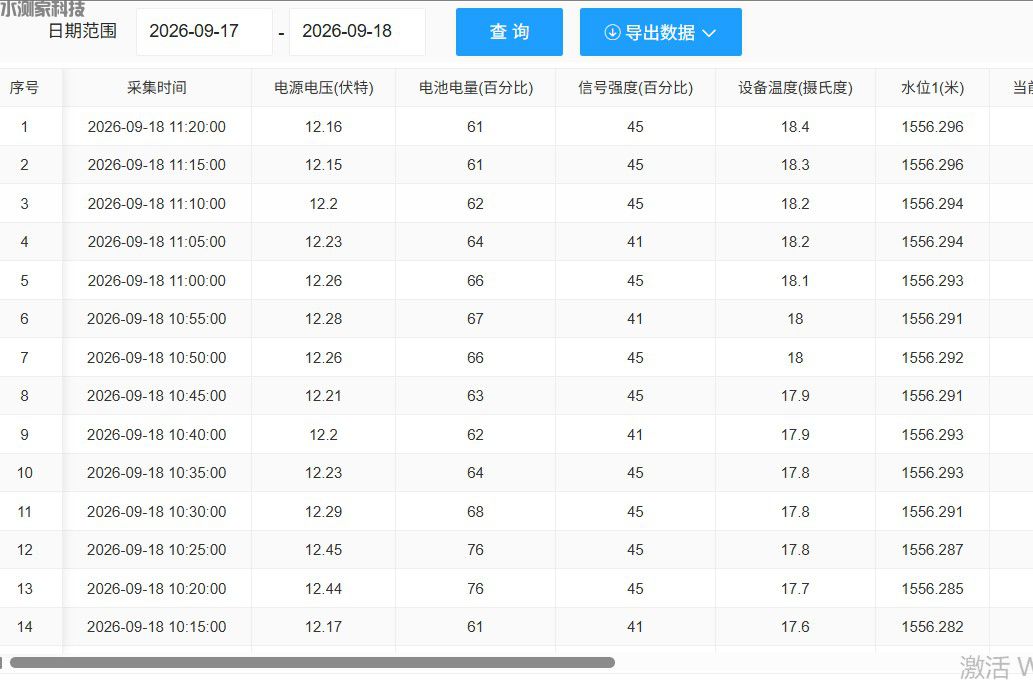Edit the start date field 2026-09-17
Image resolution: width=1033 pixels, height=684 pixels.
[204, 31]
